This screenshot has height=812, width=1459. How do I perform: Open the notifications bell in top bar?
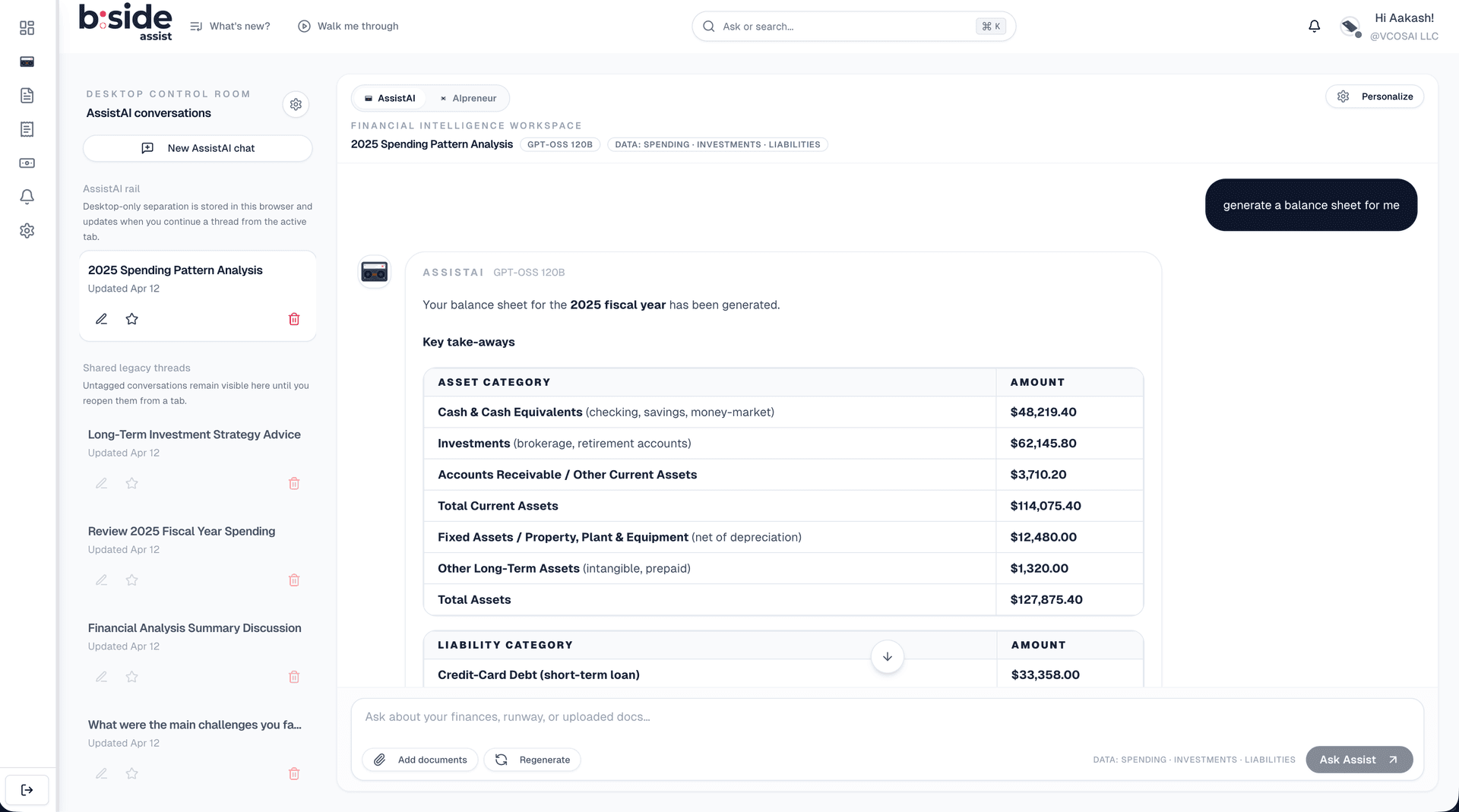click(x=1314, y=27)
